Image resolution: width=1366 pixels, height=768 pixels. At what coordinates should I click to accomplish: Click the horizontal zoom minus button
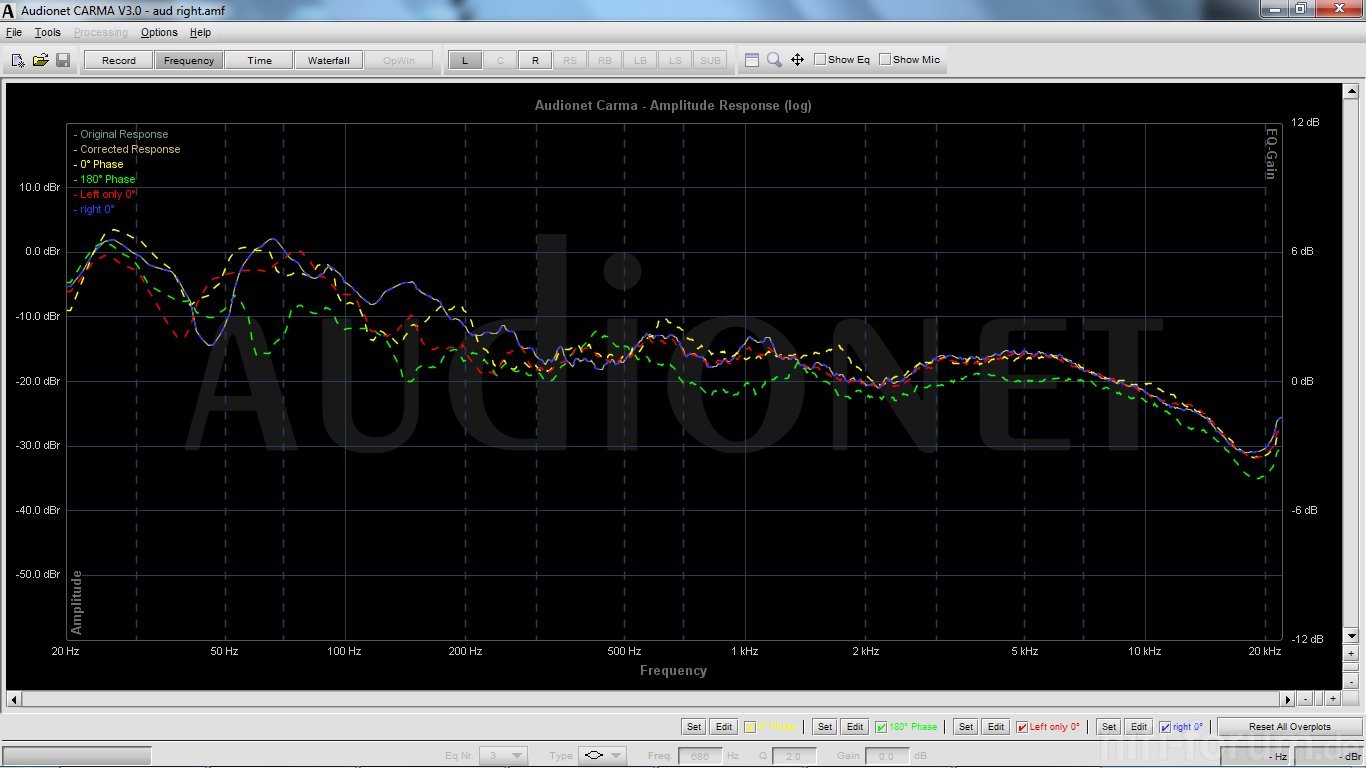point(1305,698)
